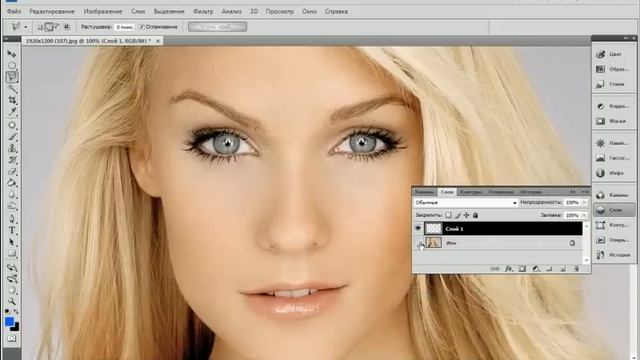Open the Фильтр menu
This screenshot has height=360, width=640.
(203, 11)
